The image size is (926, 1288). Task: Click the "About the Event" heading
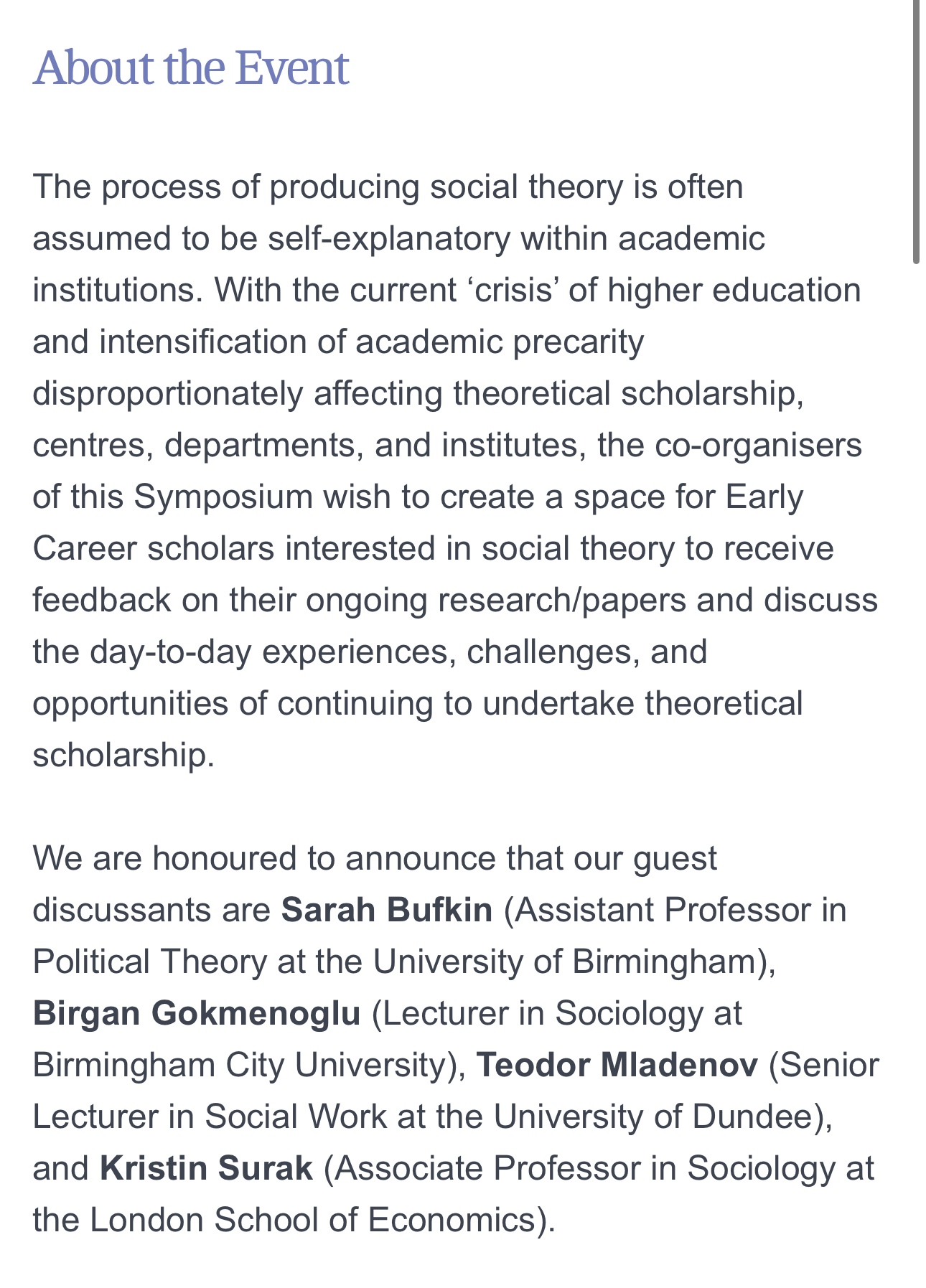tap(191, 68)
